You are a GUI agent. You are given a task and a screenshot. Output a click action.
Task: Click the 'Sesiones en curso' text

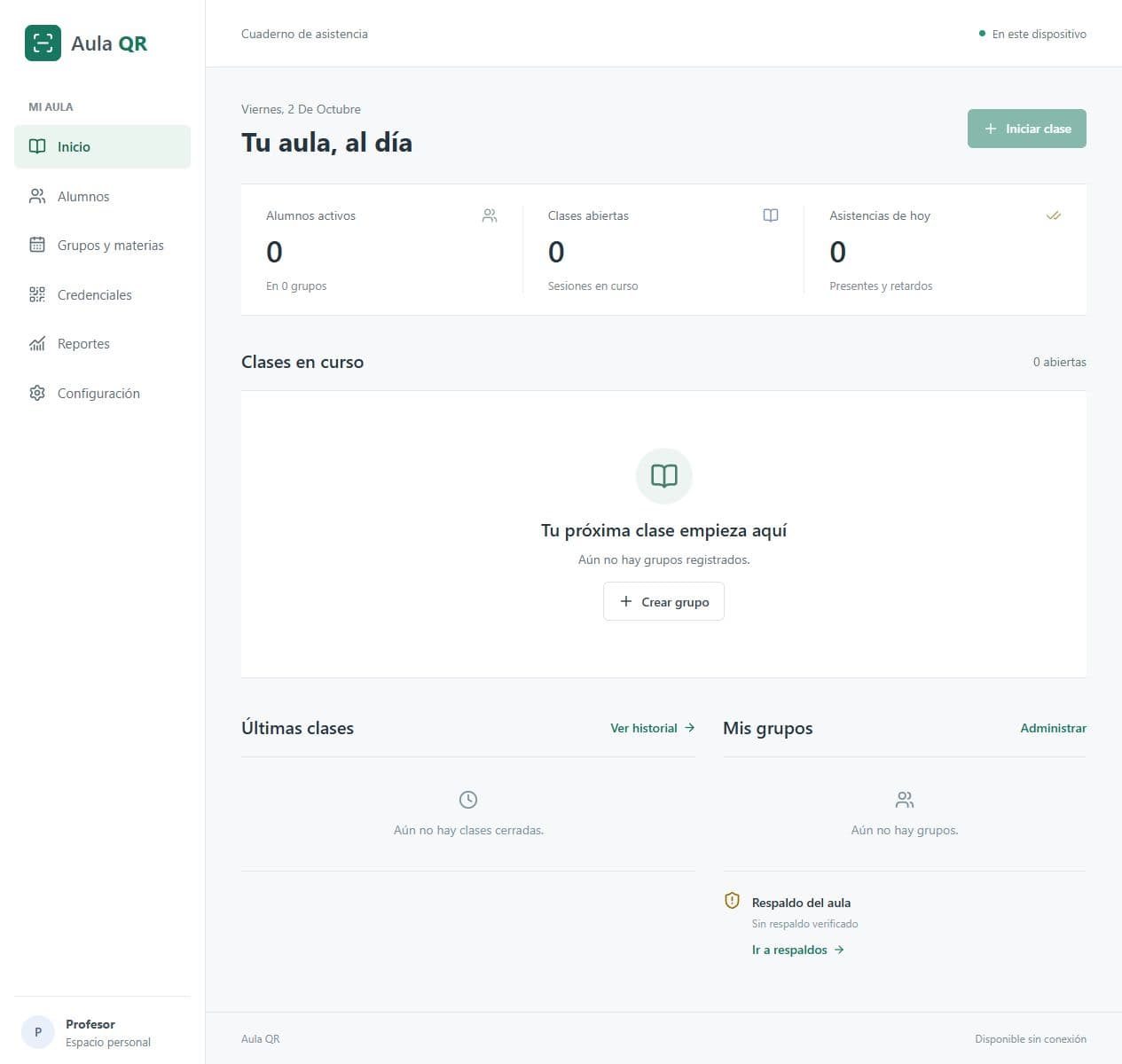click(592, 286)
